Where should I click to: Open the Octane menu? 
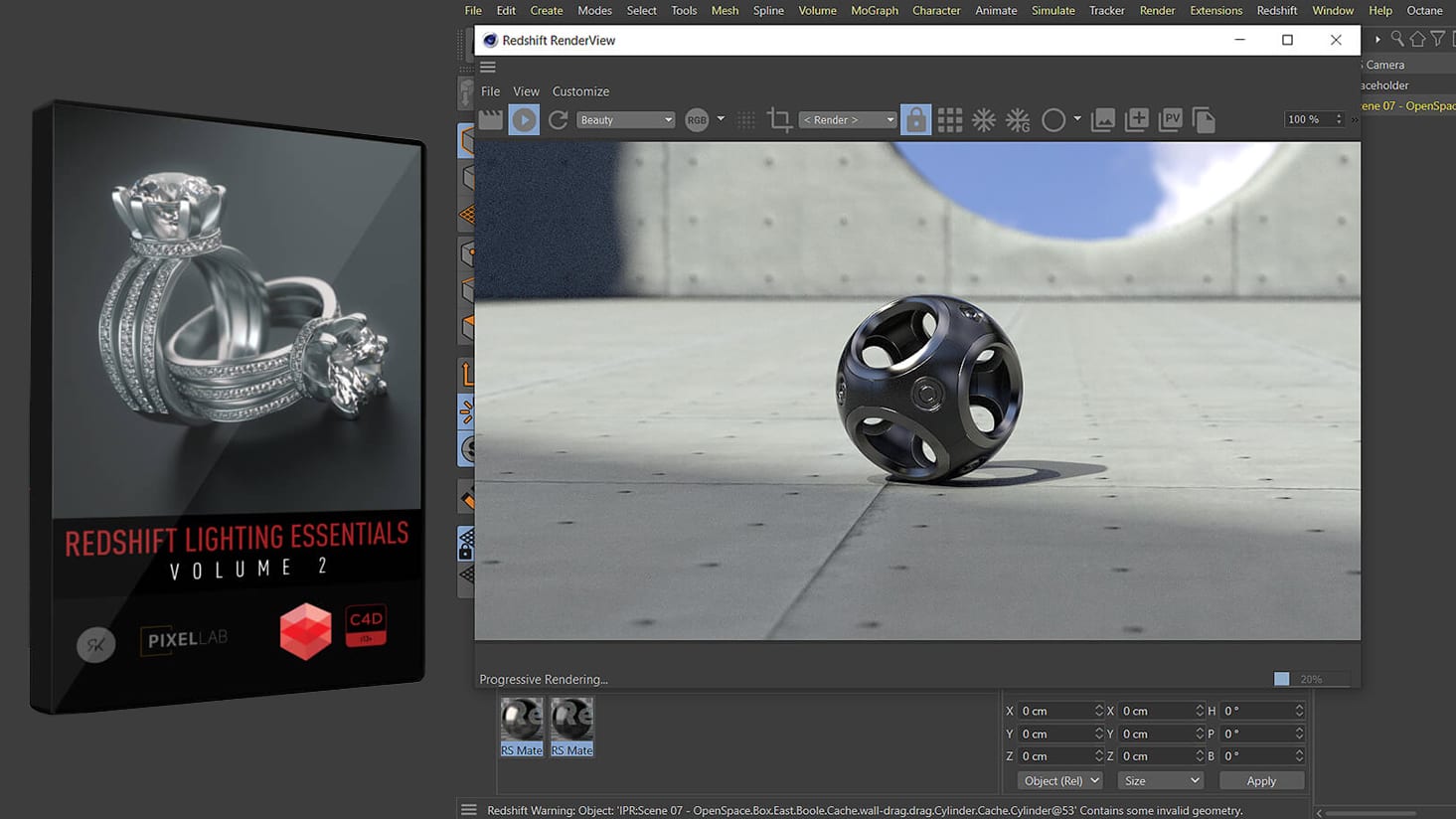(1424, 10)
